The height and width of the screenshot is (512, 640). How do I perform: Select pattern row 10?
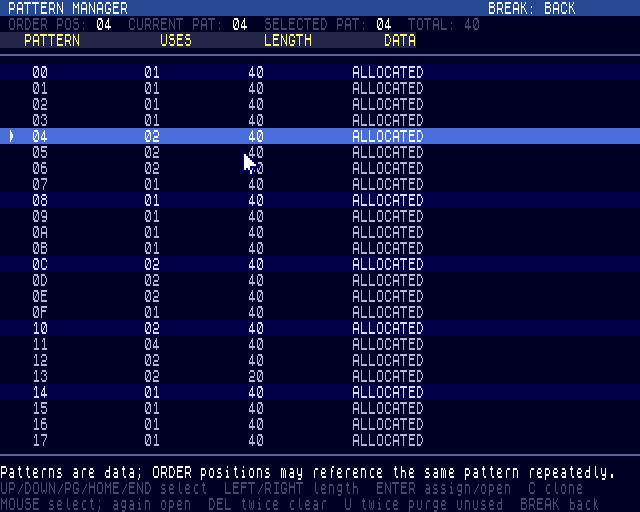tap(320, 328)
